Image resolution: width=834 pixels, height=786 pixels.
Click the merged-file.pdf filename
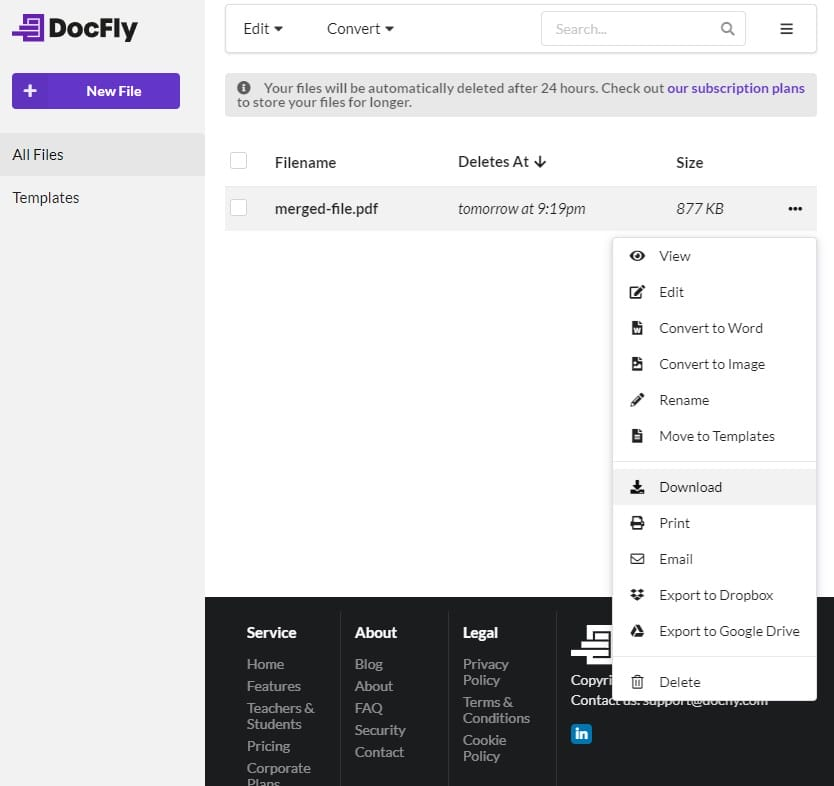click(326, 208)
